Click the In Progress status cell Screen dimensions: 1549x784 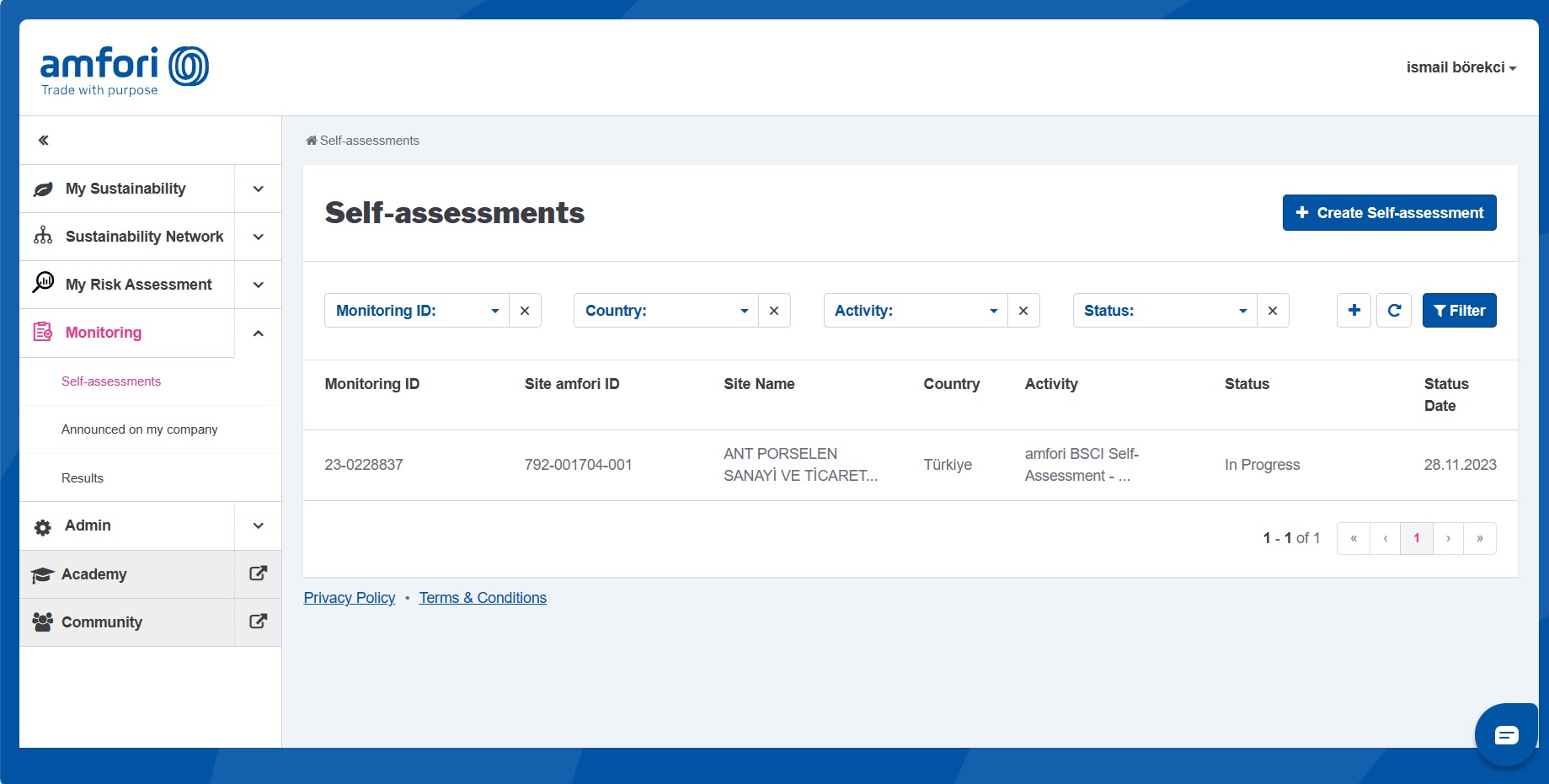click(x=1262, y=465)
